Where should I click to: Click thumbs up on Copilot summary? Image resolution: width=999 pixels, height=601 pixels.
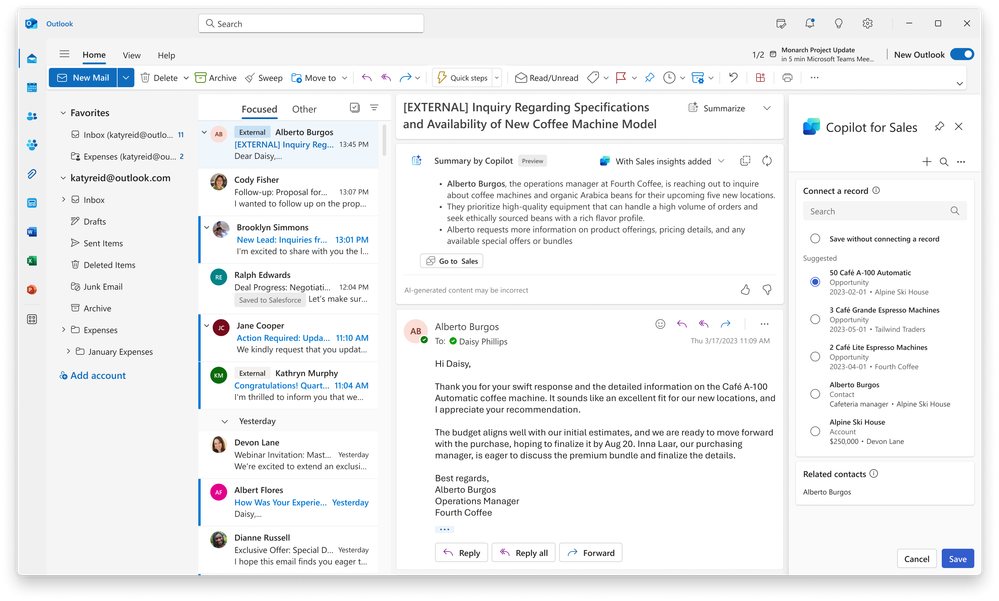click(x=745, y=290)
